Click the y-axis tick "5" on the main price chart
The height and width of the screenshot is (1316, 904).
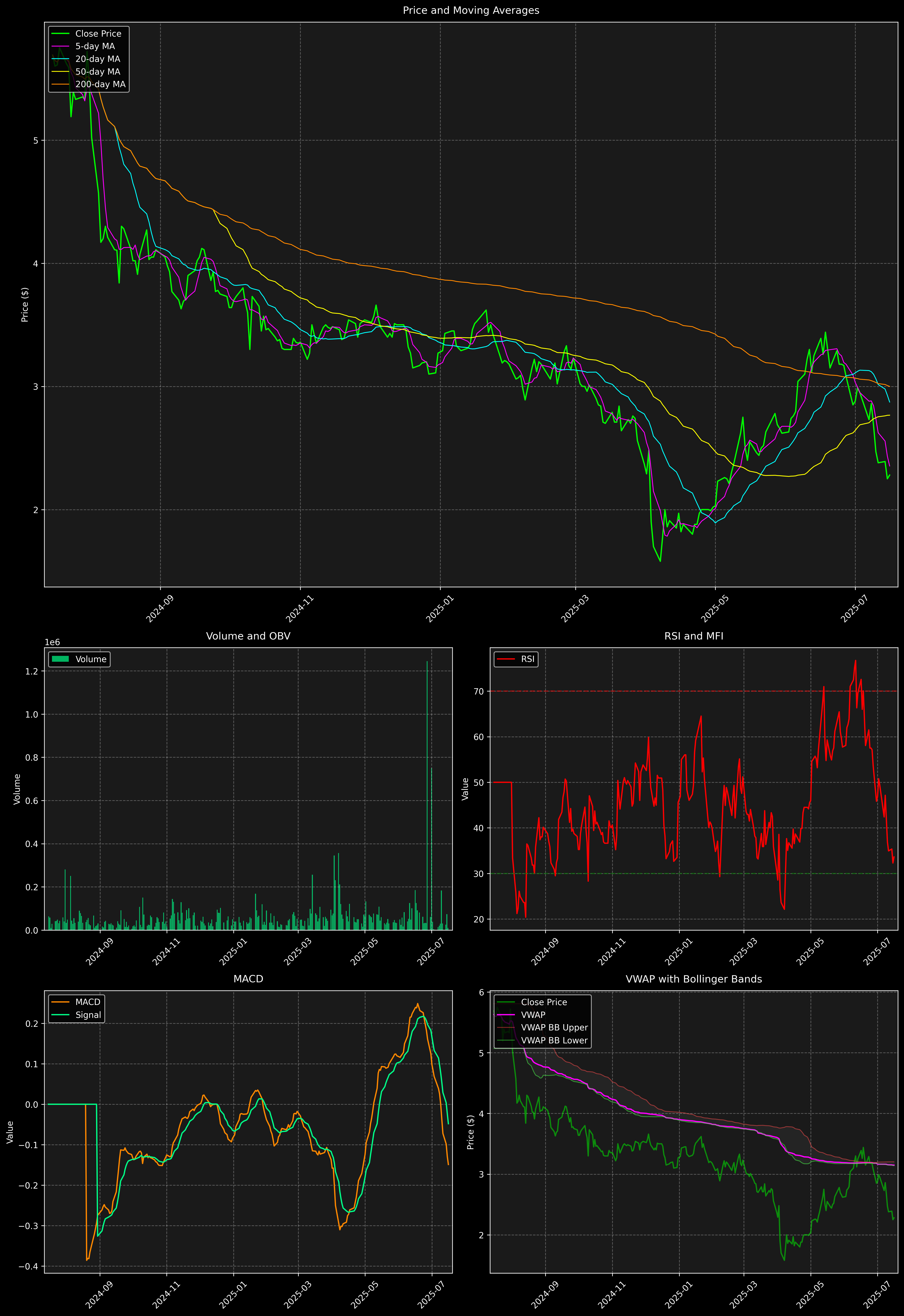(x=36, y=140)
